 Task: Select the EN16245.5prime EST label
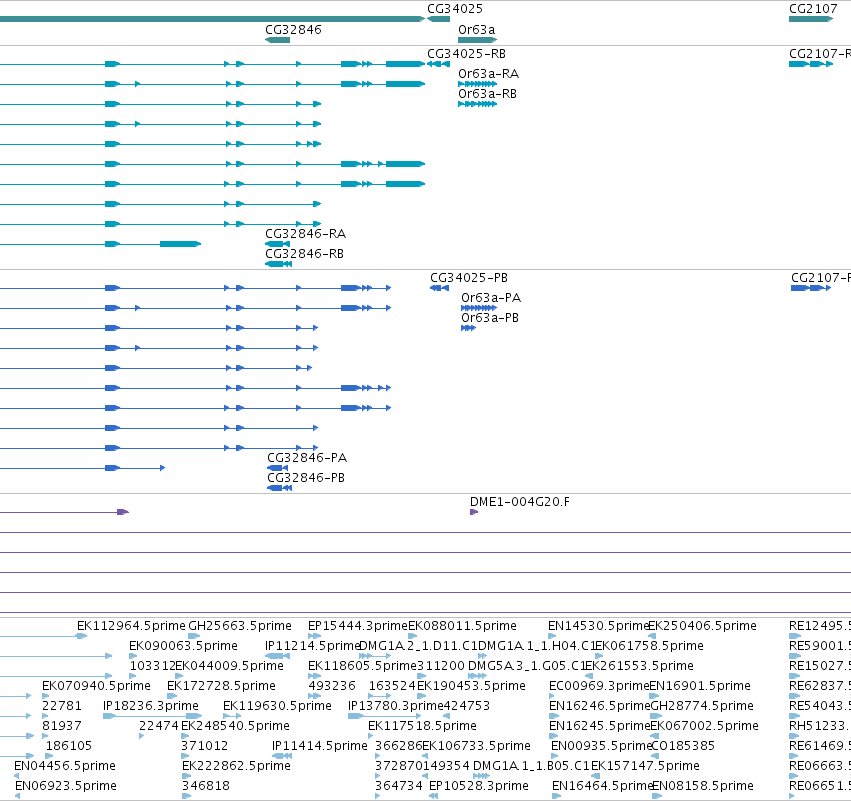600,726
